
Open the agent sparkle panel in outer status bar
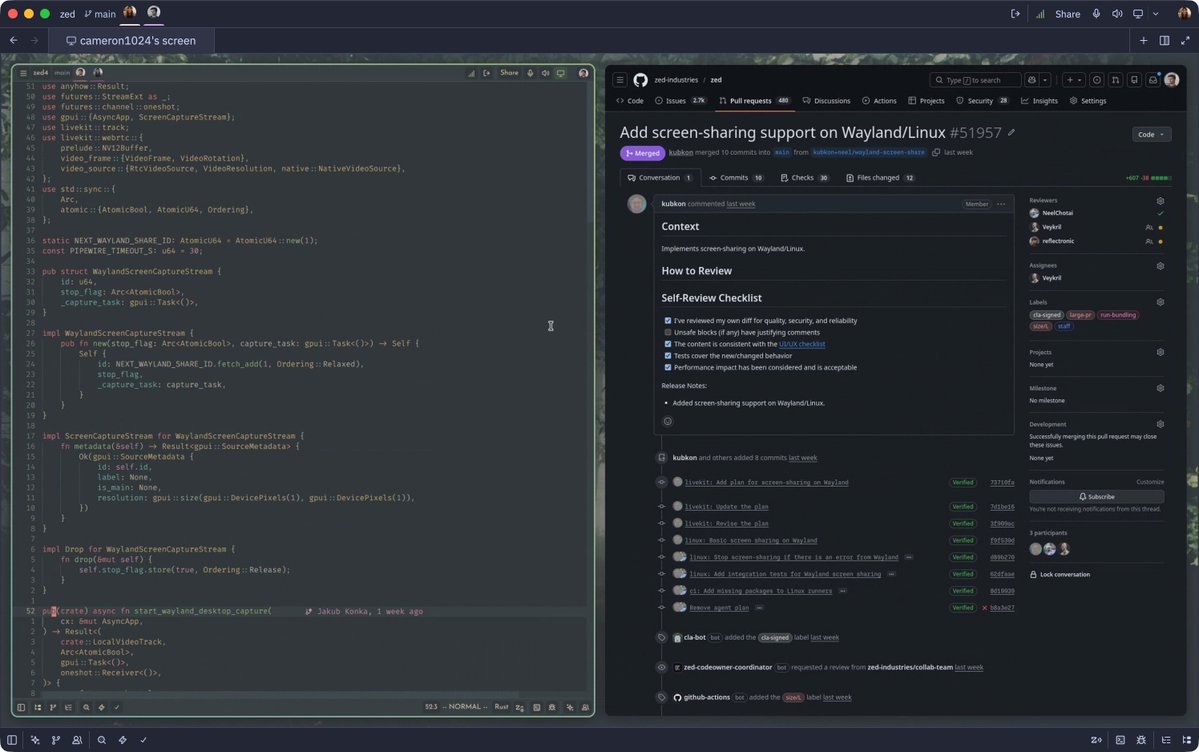point(34,740)
